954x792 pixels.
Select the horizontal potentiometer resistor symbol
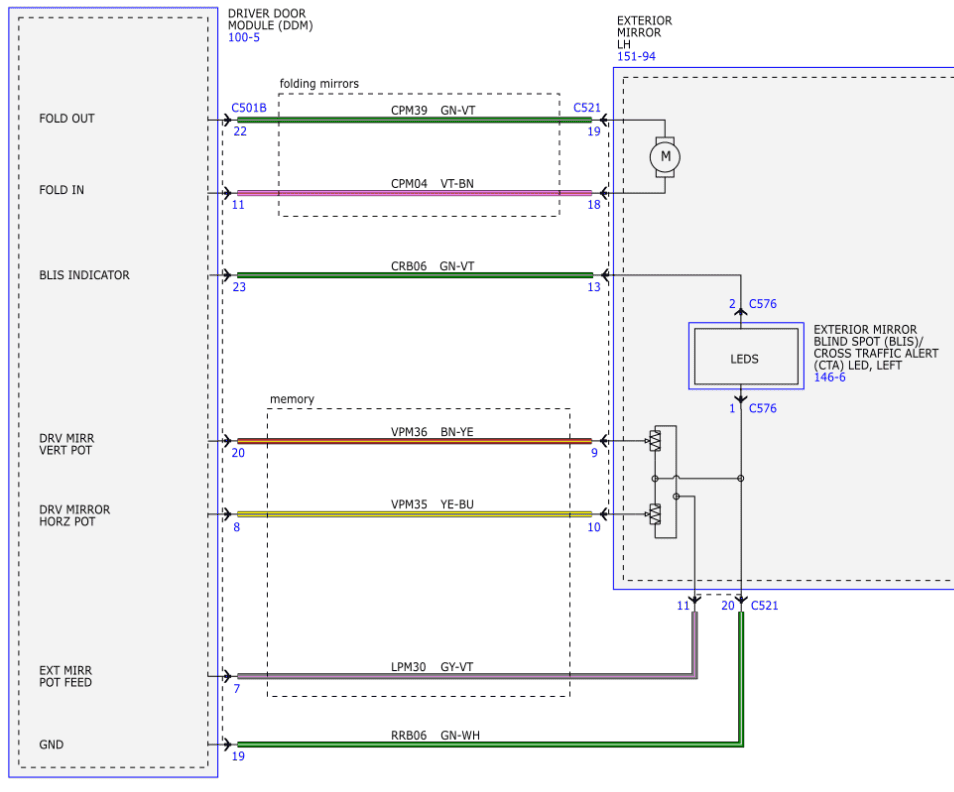(x=655, y=514)
